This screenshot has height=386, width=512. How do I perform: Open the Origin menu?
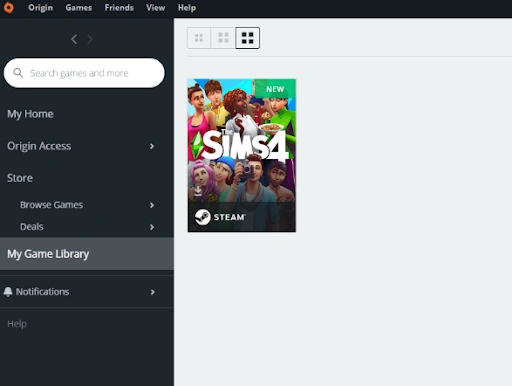click(x=40, y=8)
